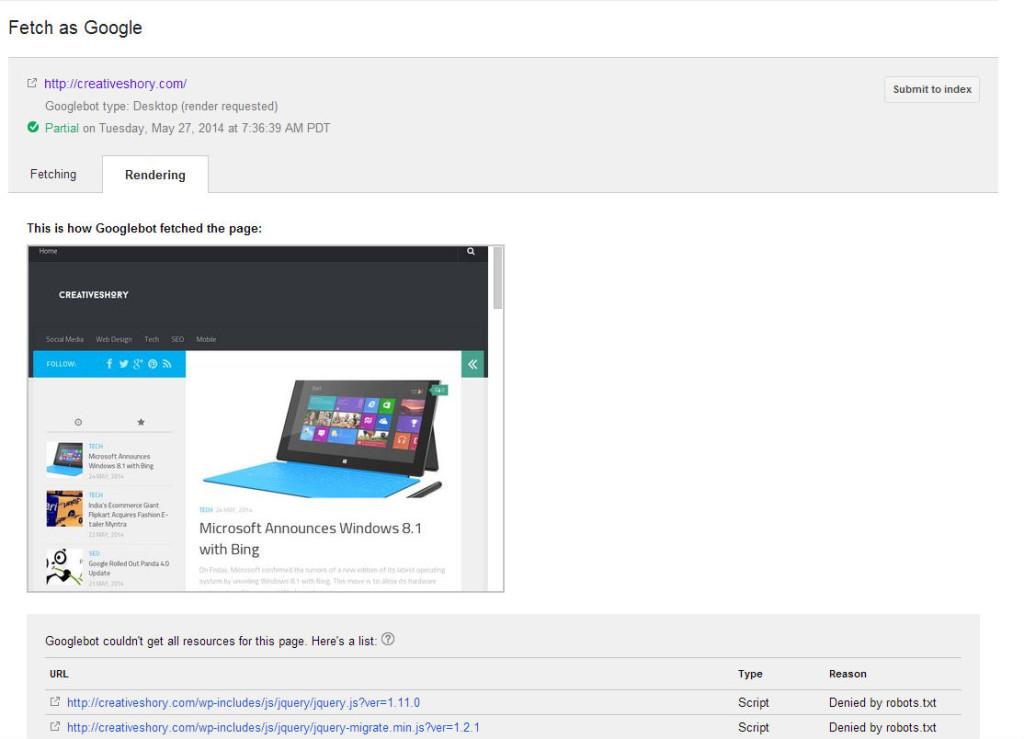Click Social Media in preview navigation

click(x=65, y=339)
